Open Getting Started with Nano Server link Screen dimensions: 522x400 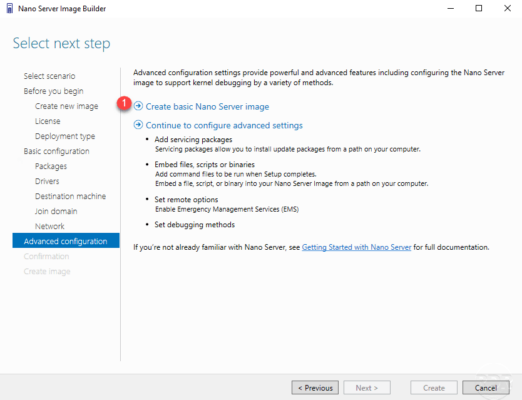(356, 247)
